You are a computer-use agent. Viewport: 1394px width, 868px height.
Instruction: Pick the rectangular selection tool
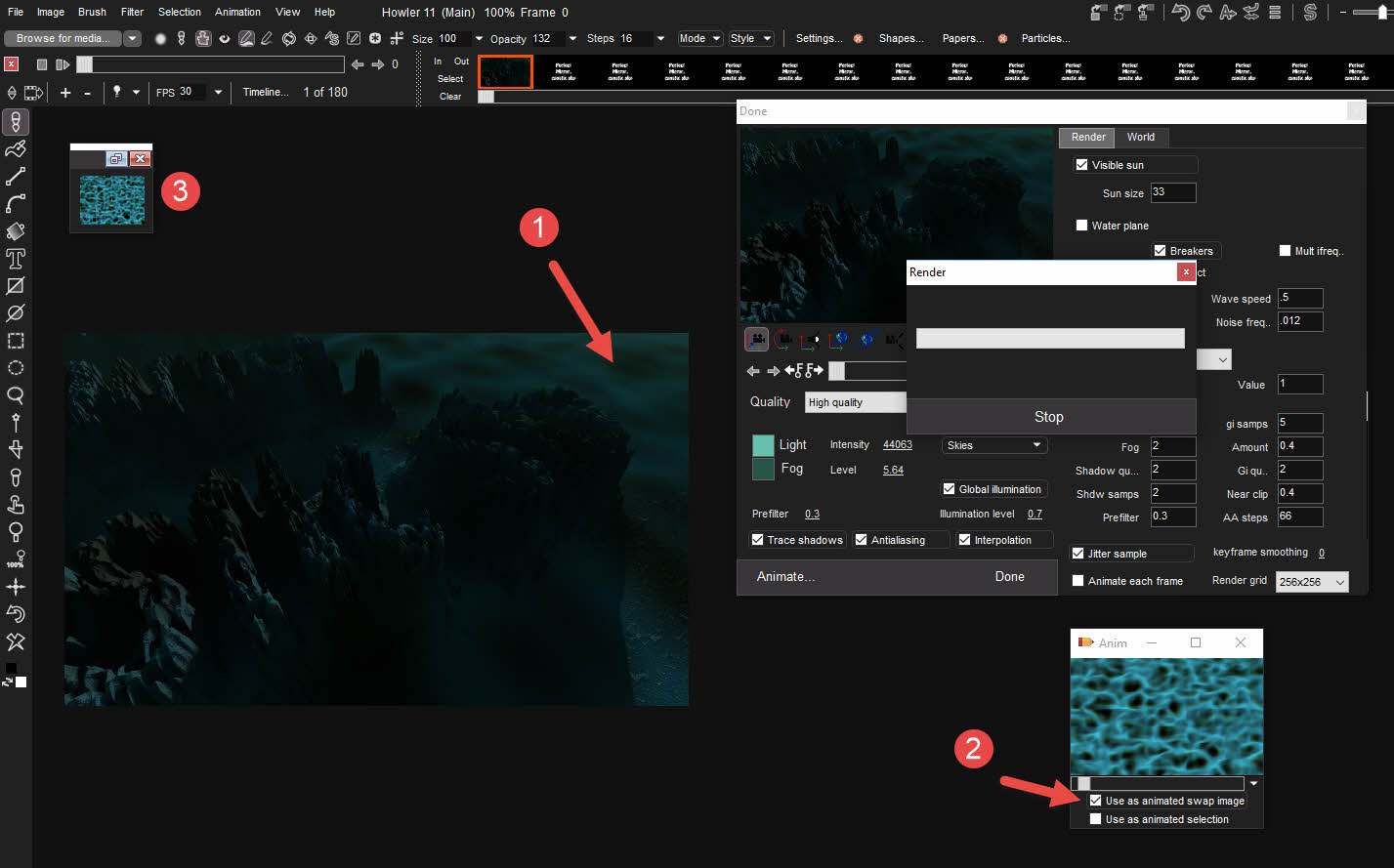pos(16,341)
